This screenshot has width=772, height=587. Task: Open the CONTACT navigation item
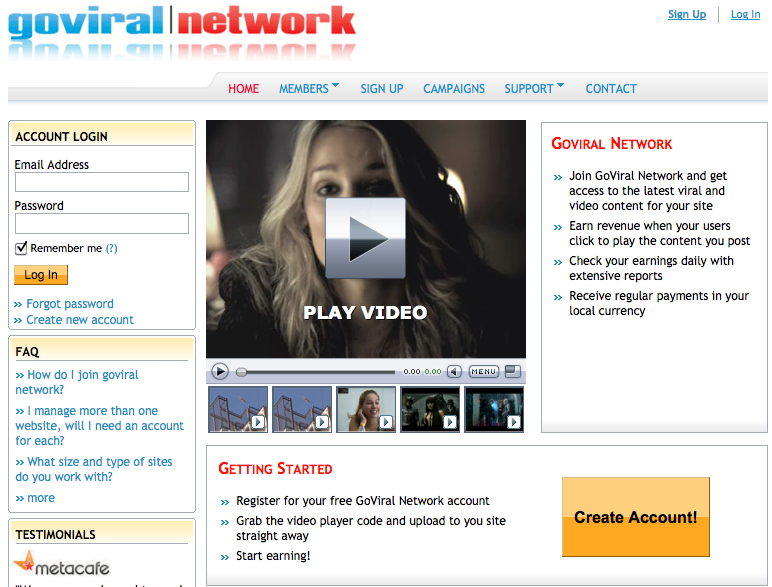pos(611,89)
